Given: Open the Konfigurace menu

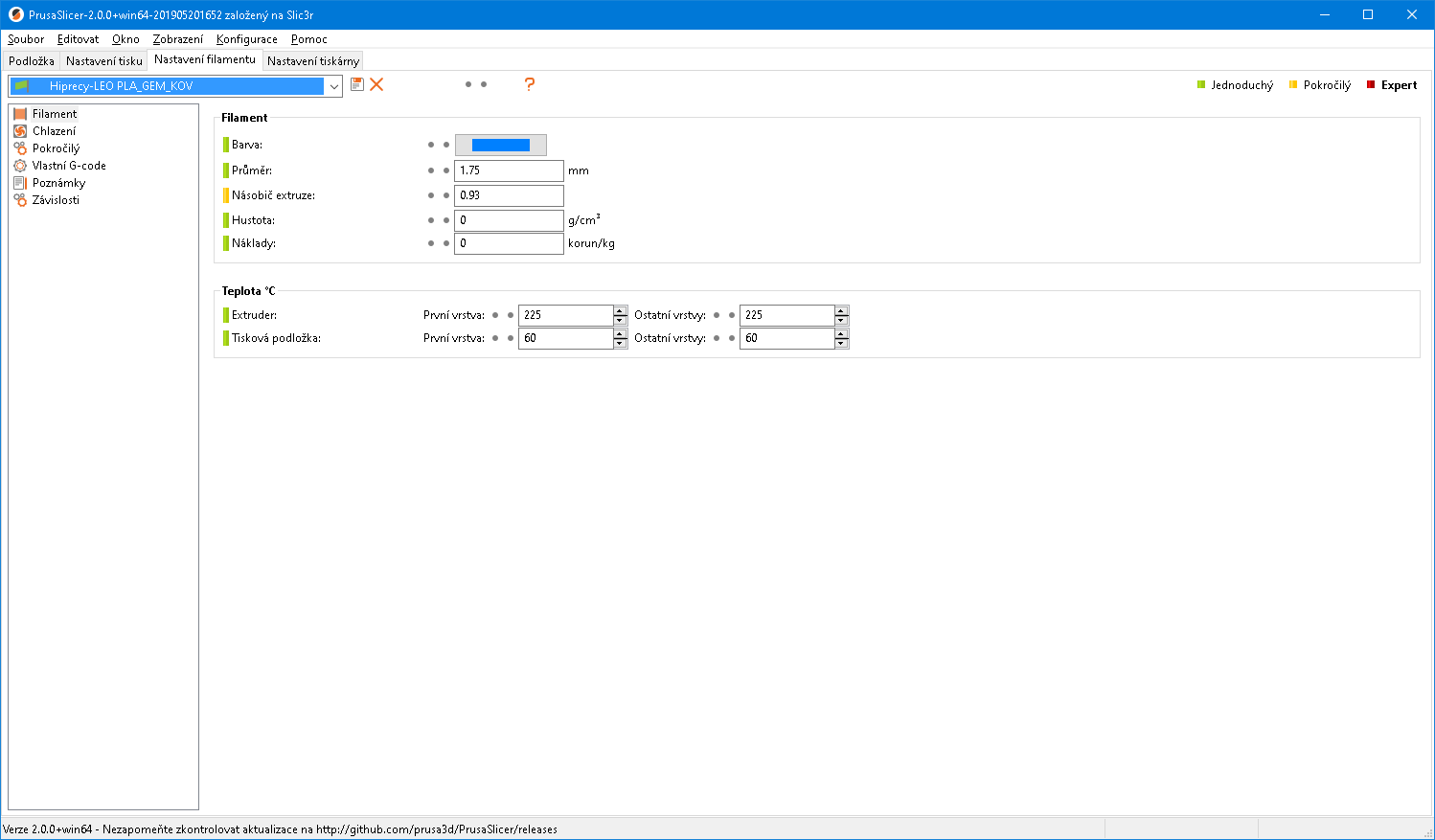Looking at the screenshot, I should point(246,39).
